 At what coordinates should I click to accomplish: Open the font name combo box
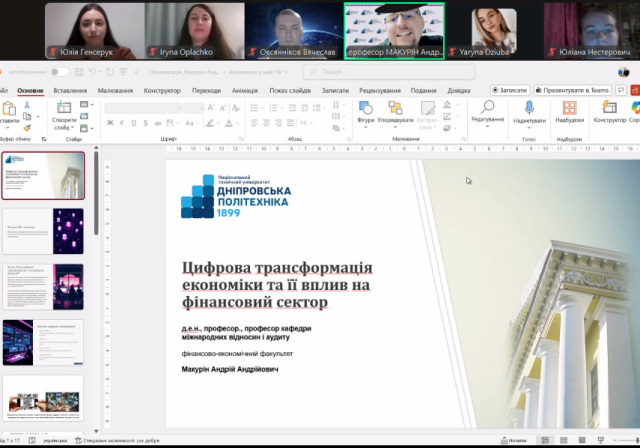tap(143, 108)
